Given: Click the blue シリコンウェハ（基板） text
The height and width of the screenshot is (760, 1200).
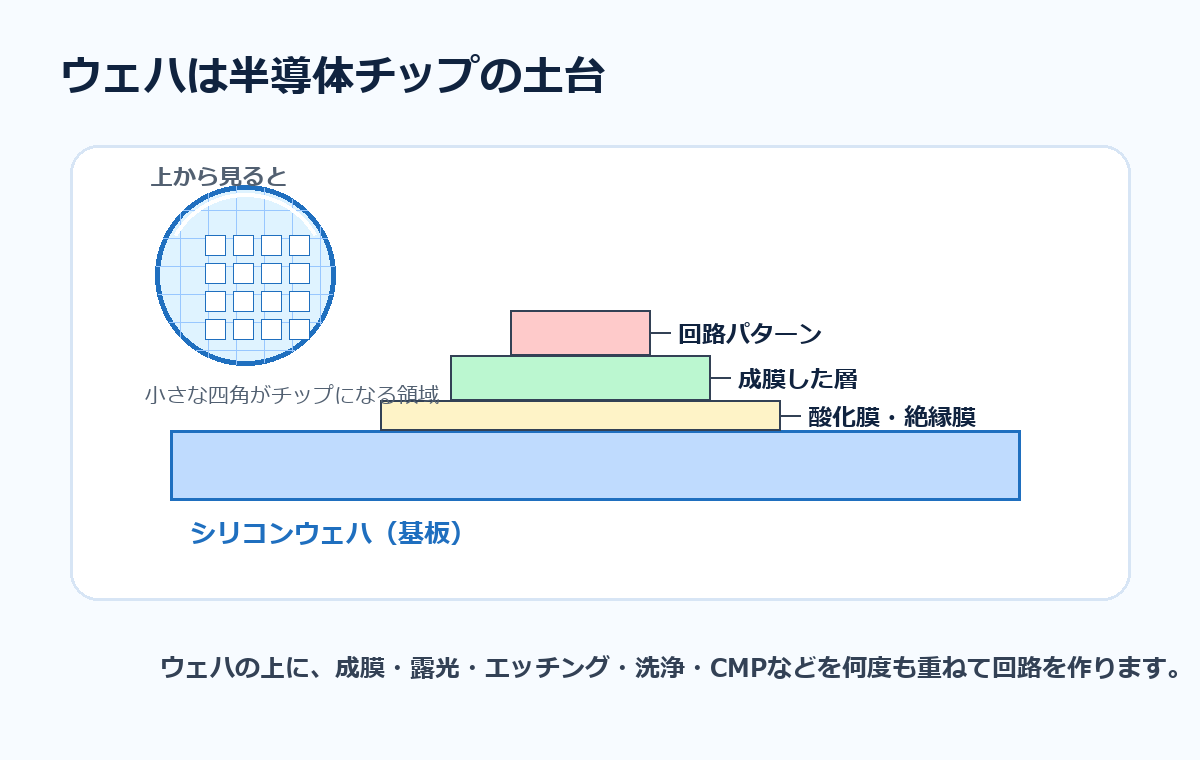Looking at the screenshot, I should [328, 533].
